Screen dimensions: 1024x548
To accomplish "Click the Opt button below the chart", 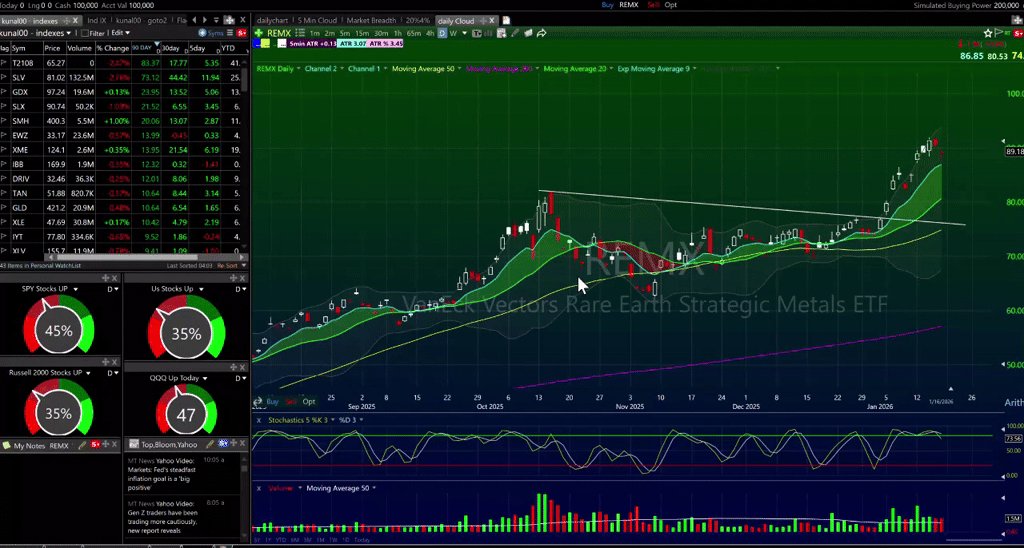I will [308, 402].
